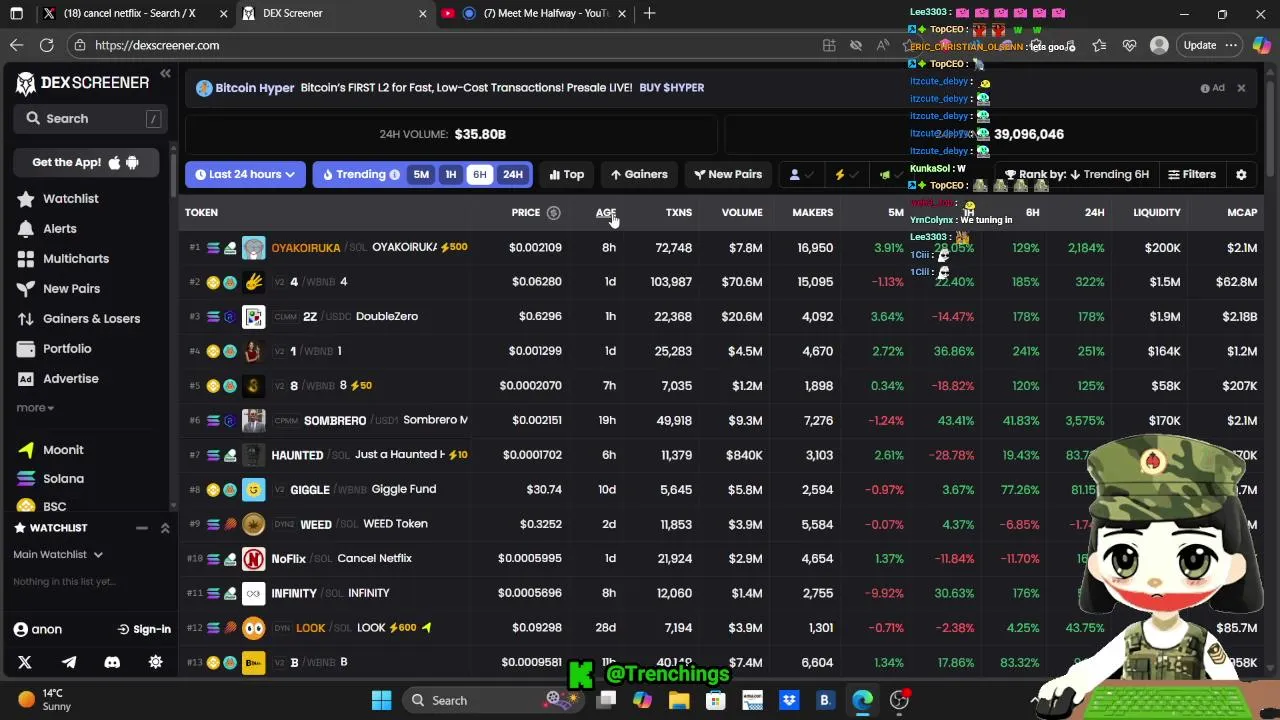Viewport: 1280px width, 720px height.
Task: Close the Bitcoin Hyper ad banner
Action: (x=1241, y=88)
